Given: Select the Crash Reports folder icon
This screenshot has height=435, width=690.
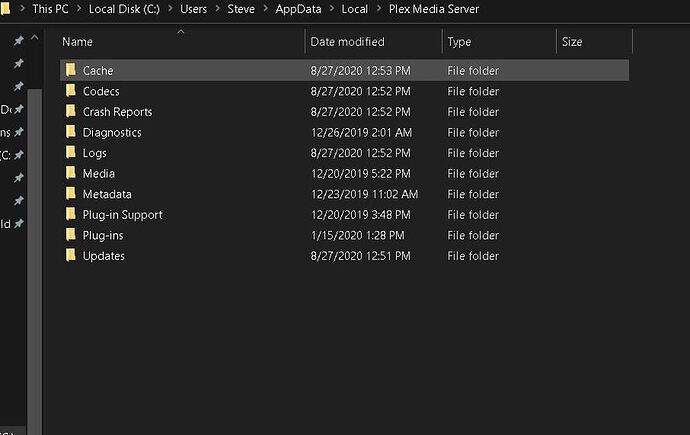Looking at the screenshot, I should pos(71,112).
